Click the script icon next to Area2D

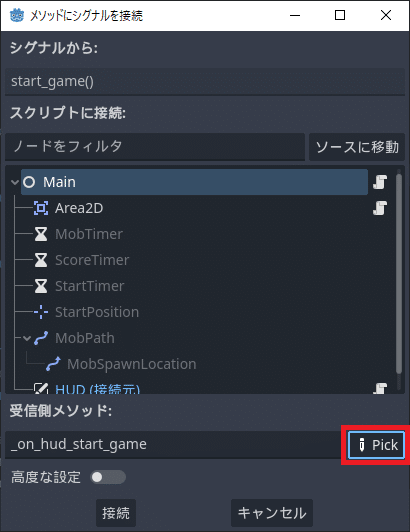tap(380, 208)
